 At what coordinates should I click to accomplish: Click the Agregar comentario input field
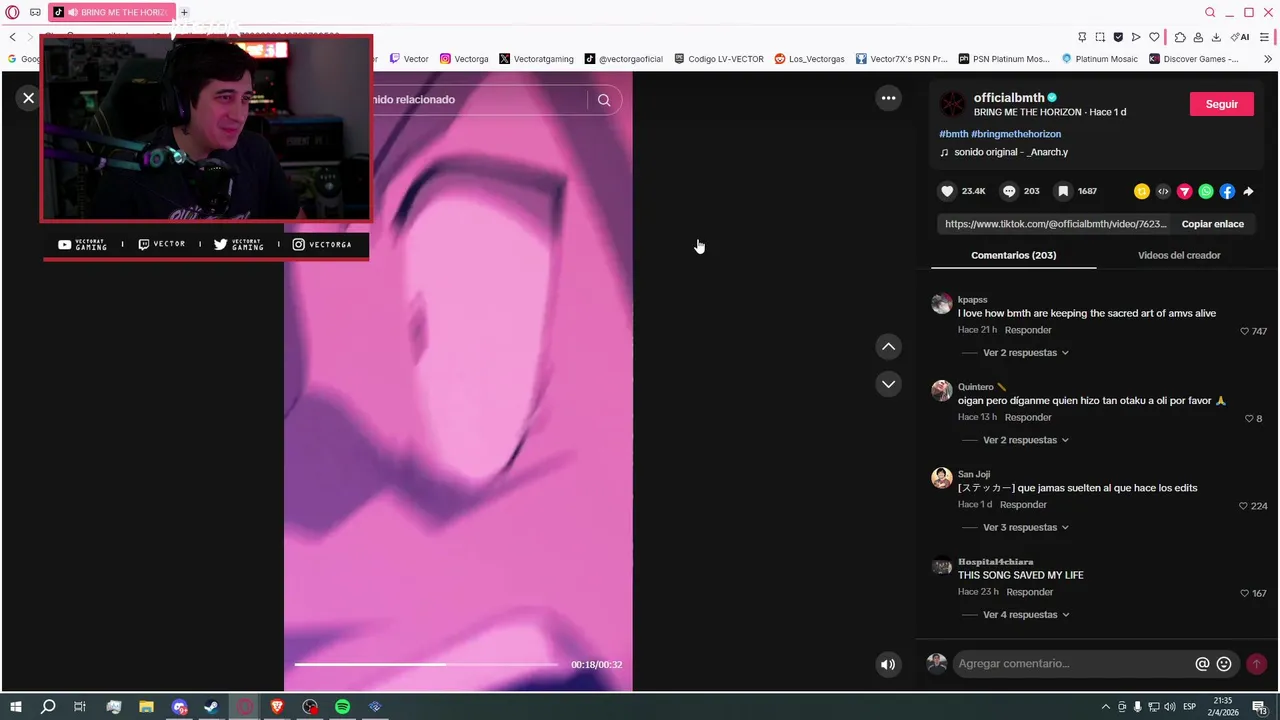1070,664
